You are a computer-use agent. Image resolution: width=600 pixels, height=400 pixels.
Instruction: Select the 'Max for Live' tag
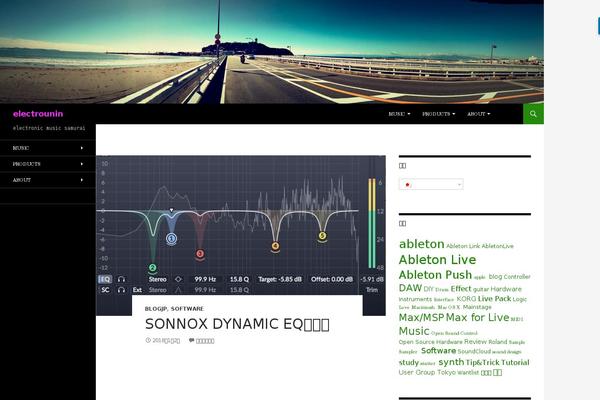[477, 317]
